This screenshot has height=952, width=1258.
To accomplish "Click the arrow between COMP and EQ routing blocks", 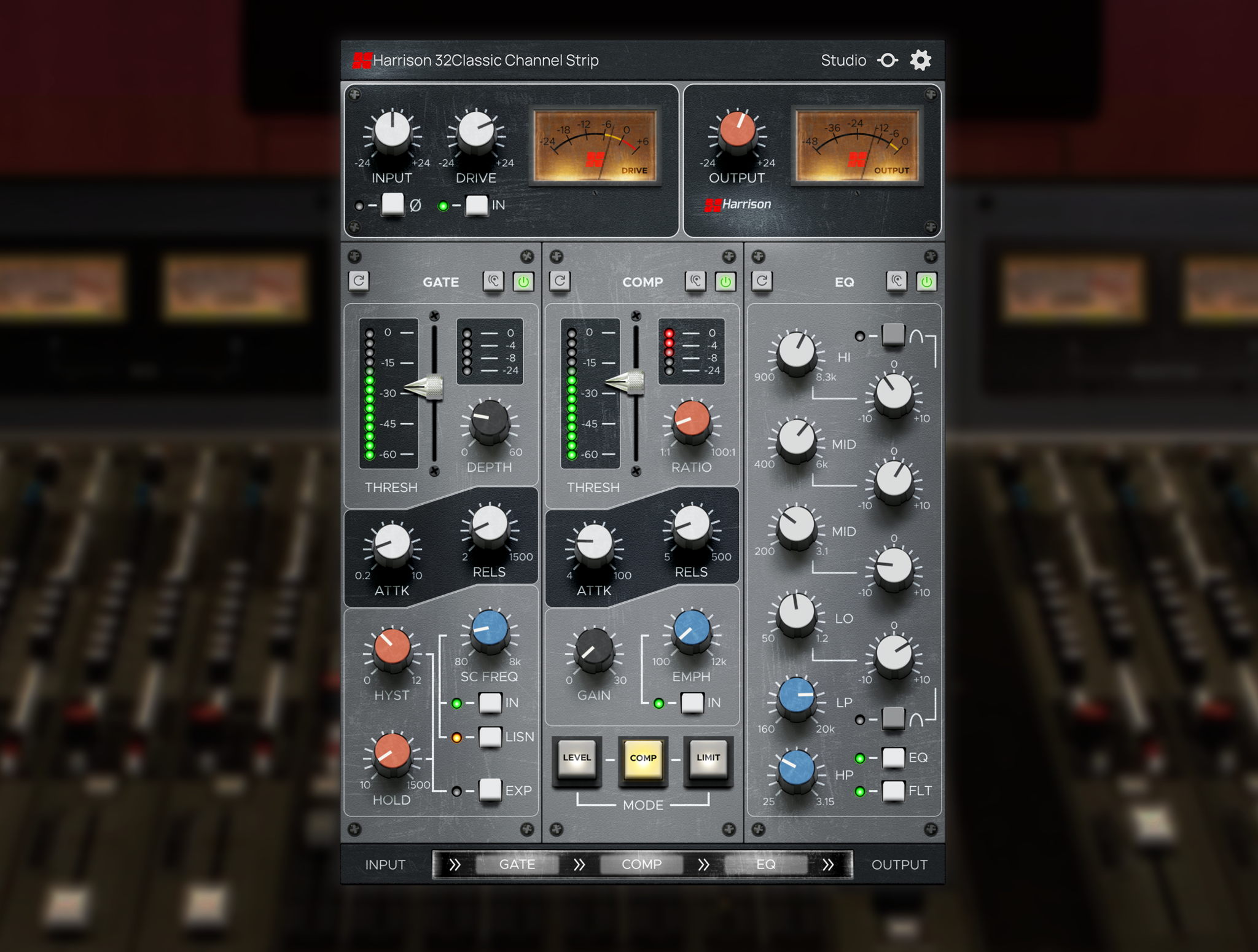I will pos(704,864).
